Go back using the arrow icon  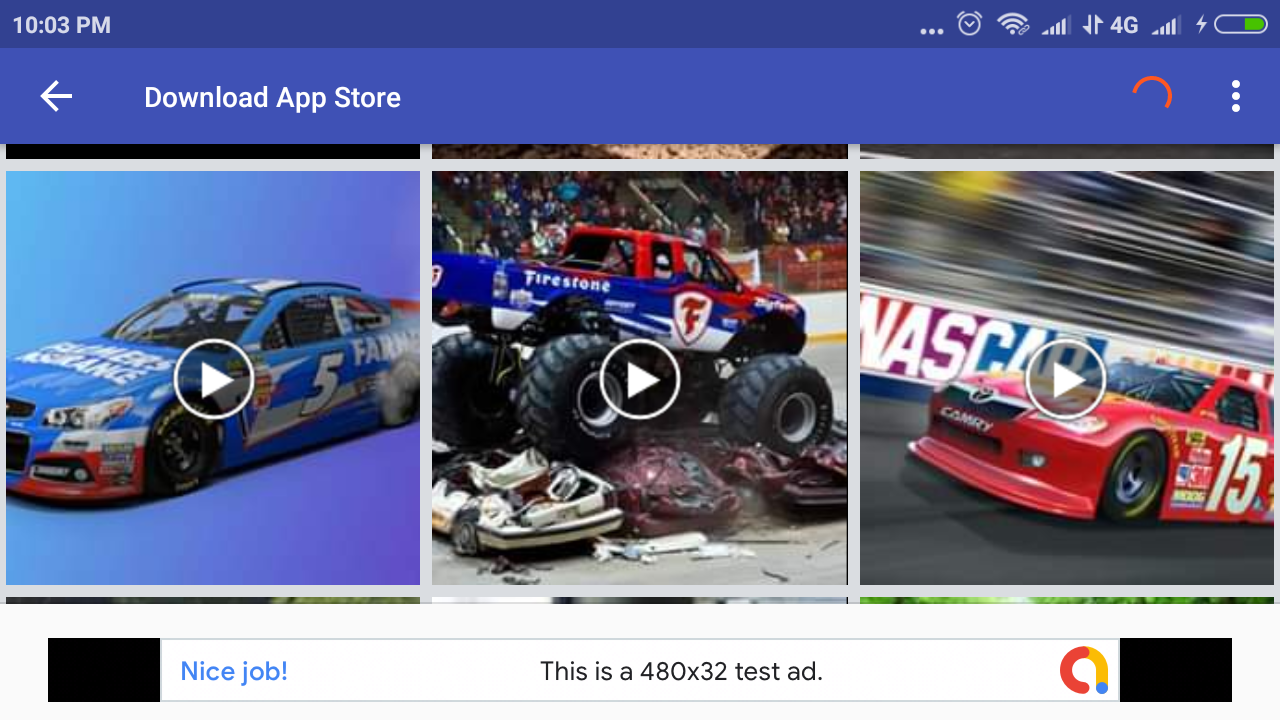click(x=56, y=97)
